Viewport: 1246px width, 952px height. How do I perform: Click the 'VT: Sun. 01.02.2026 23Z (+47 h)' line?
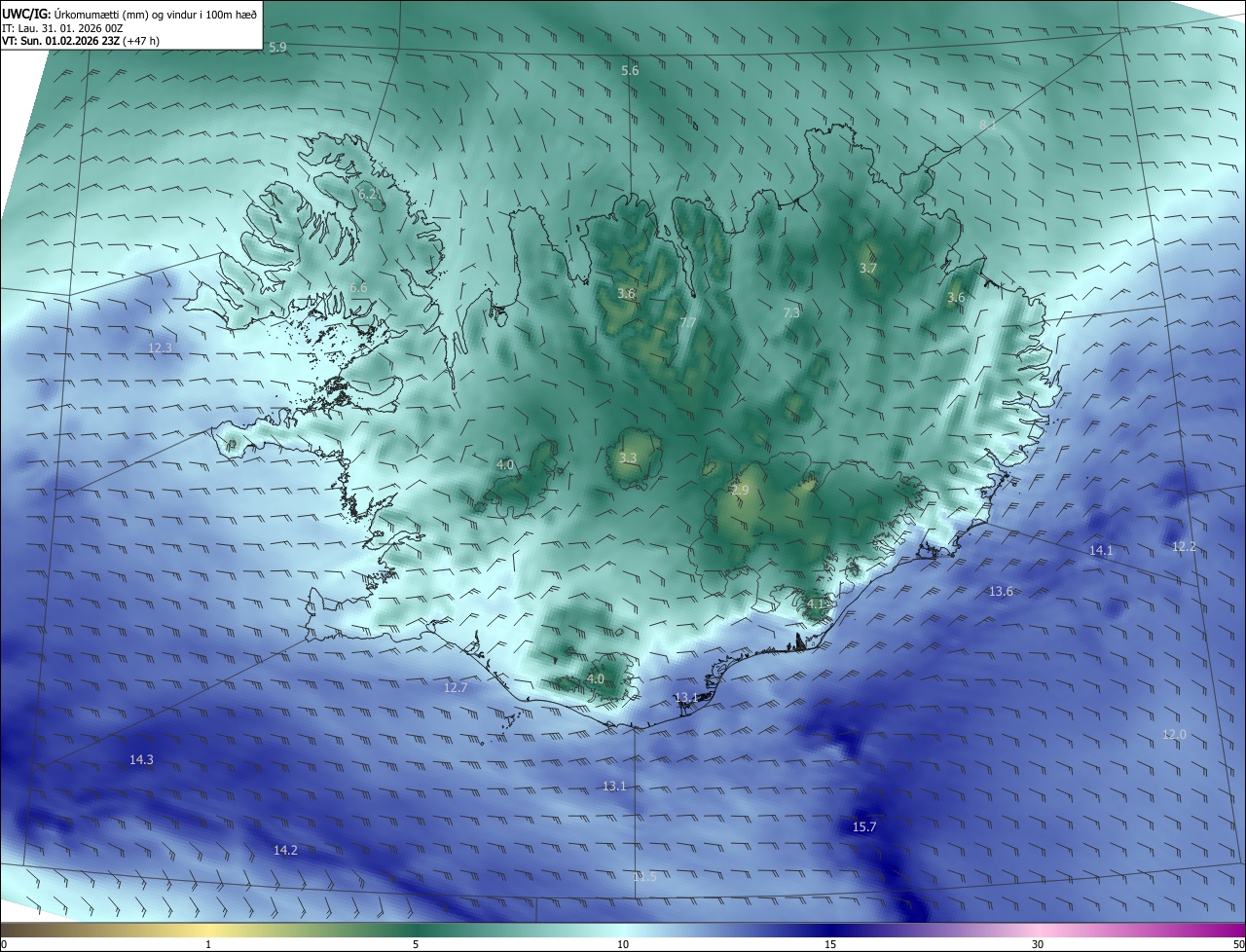tap(81, 41)
